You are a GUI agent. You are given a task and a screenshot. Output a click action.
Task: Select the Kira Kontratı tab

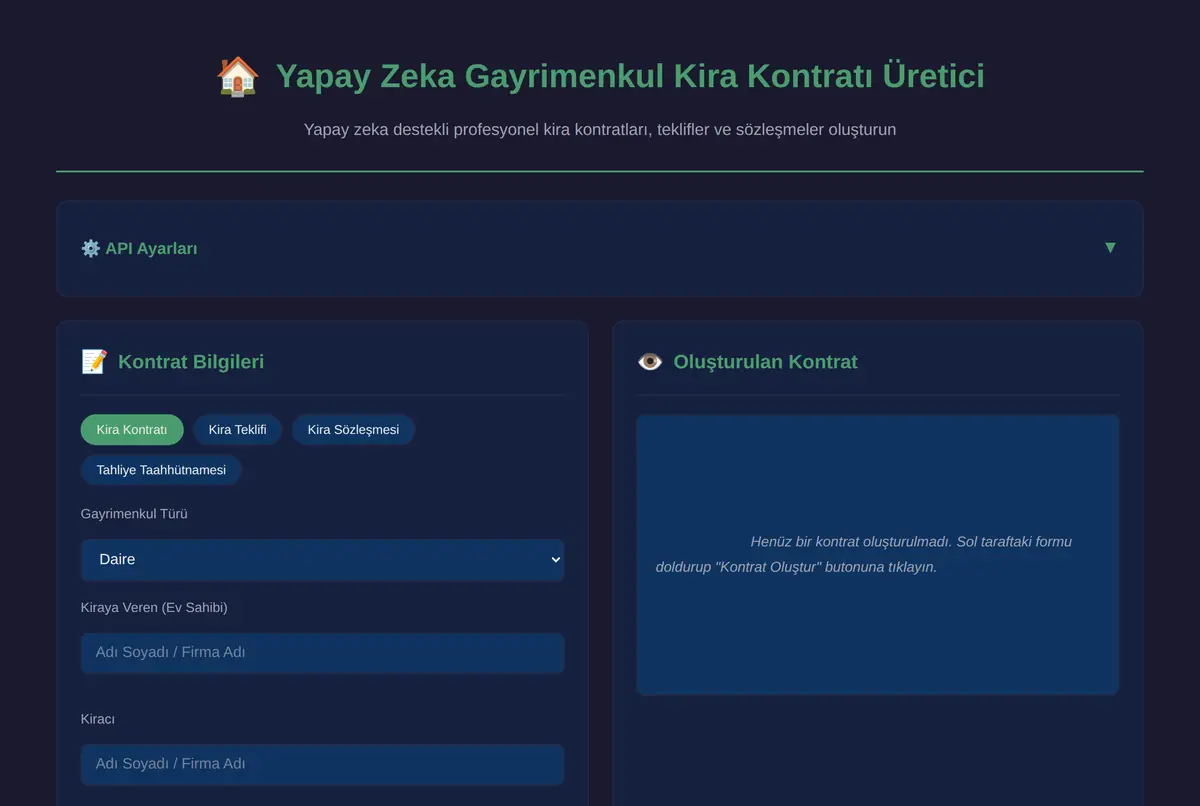pyautogui.click(x=132, y=430)
